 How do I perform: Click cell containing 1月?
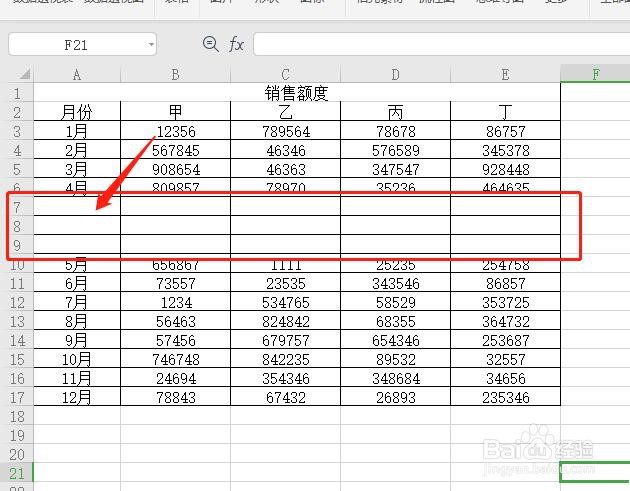click(77, 131)
